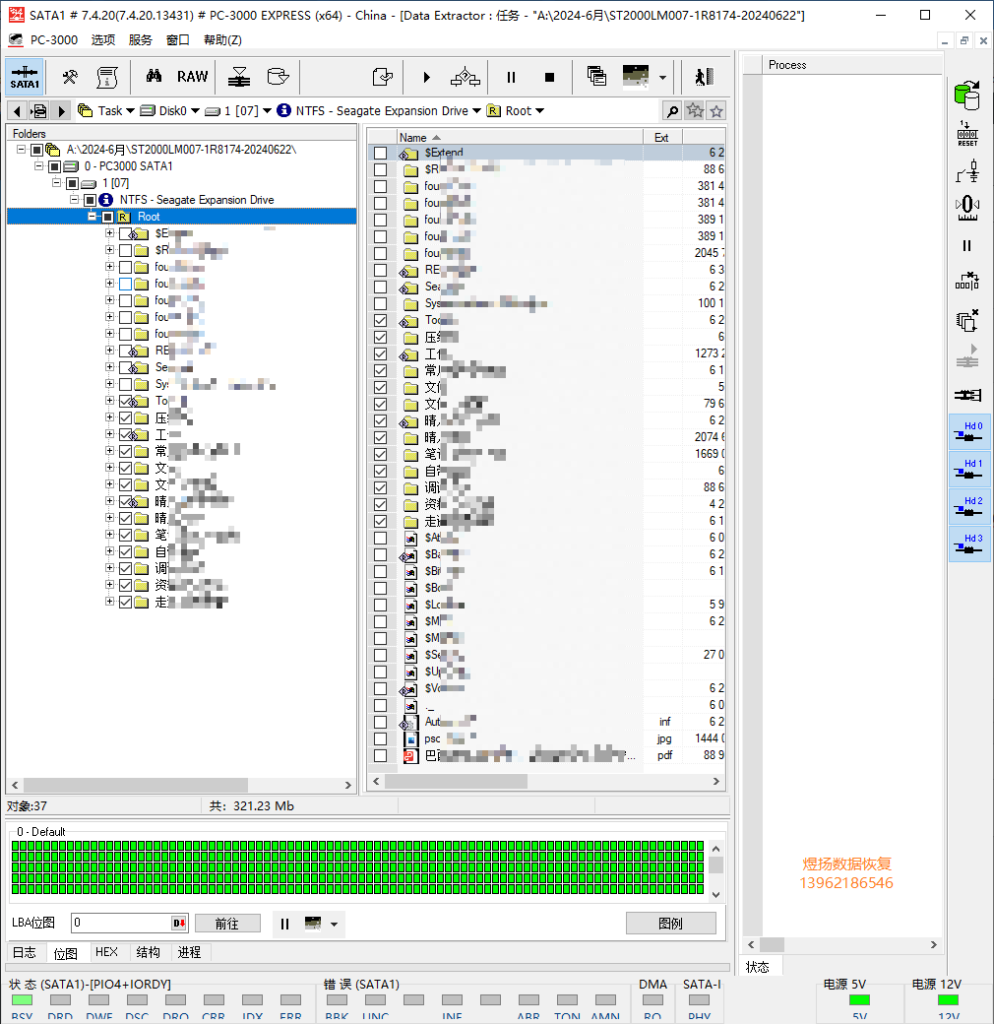Collapse the NTFS Seagate Expansion Drive node
The image size is (994, 1024).
point(74,199)
